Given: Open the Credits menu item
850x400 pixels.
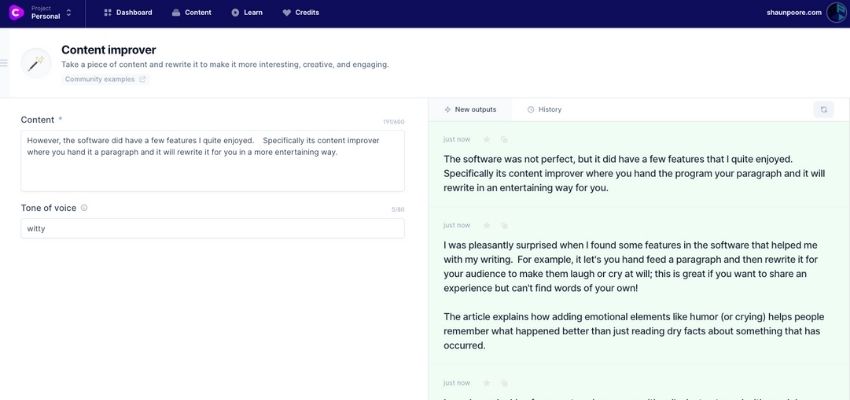Looking at the screenshot, I should pyautogui.click(x=301, y=12).
